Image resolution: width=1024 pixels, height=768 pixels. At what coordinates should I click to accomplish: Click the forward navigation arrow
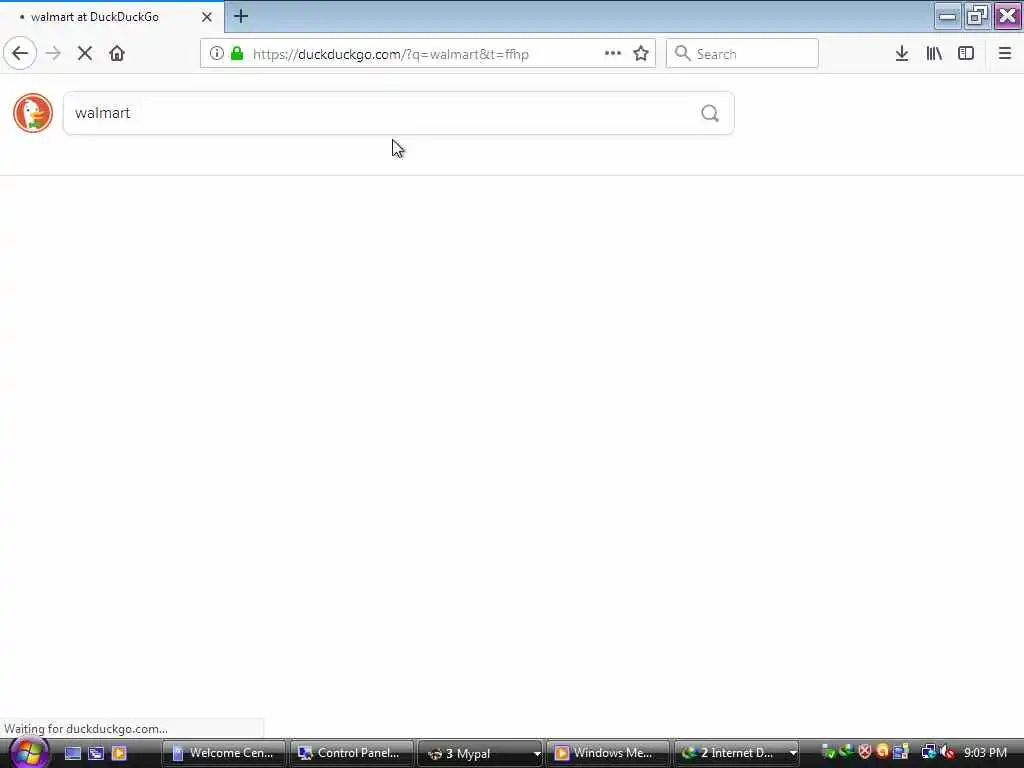point(54,54)
